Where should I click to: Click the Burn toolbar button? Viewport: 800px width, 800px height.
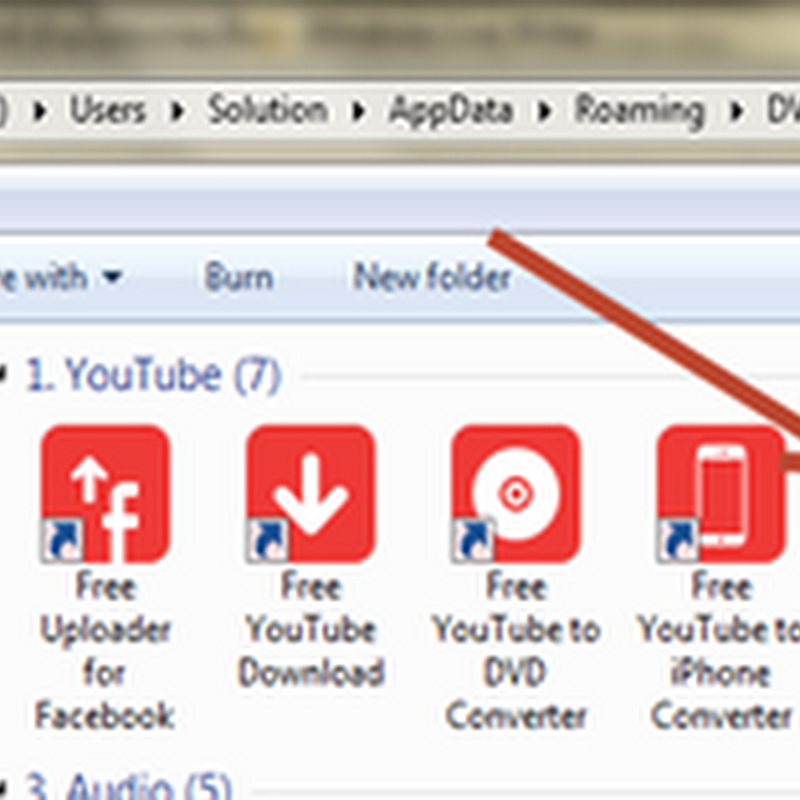[x=239, y=277]
